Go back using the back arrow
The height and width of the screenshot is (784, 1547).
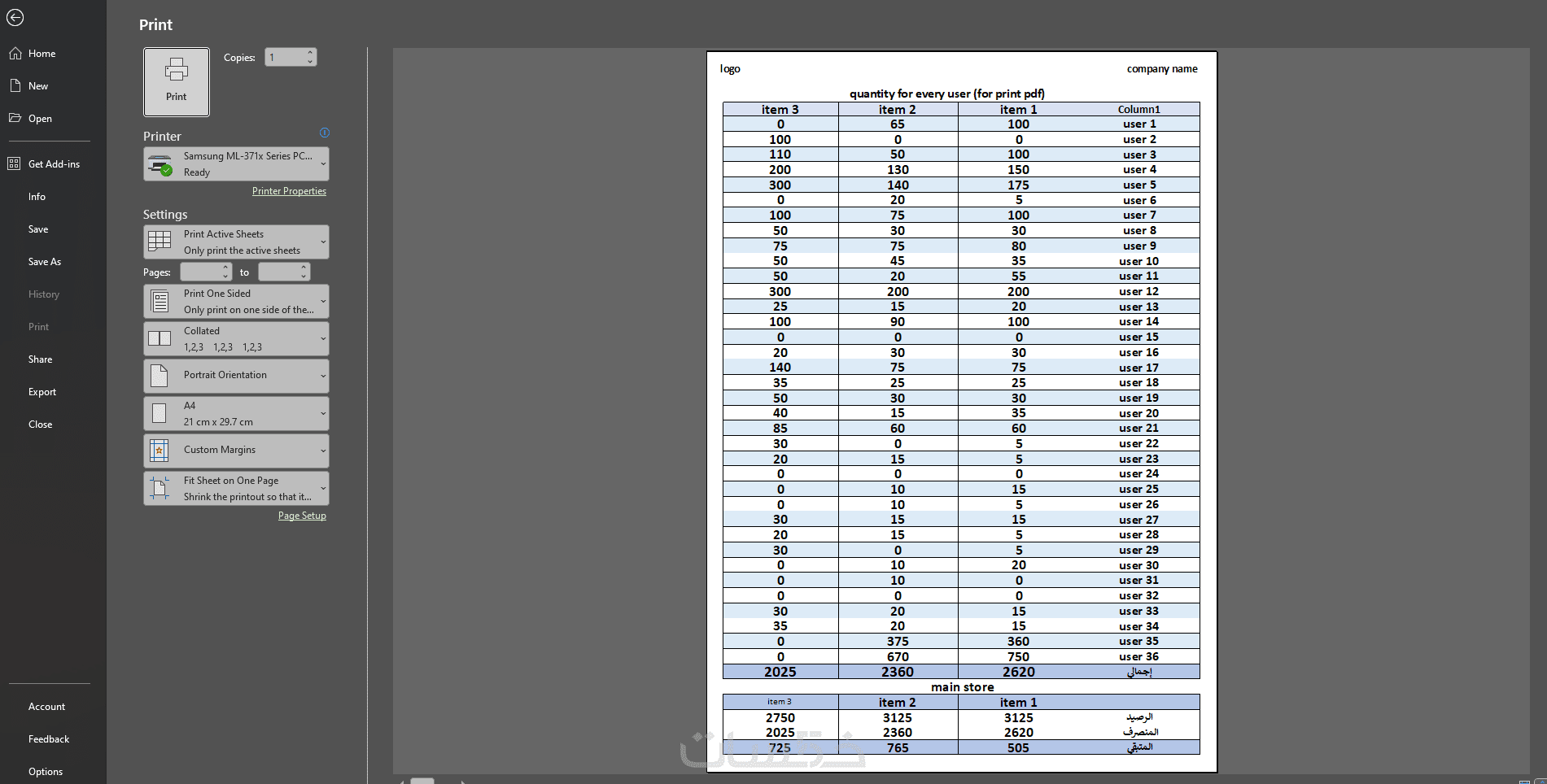pyautogui.click(x=15, y=17)
